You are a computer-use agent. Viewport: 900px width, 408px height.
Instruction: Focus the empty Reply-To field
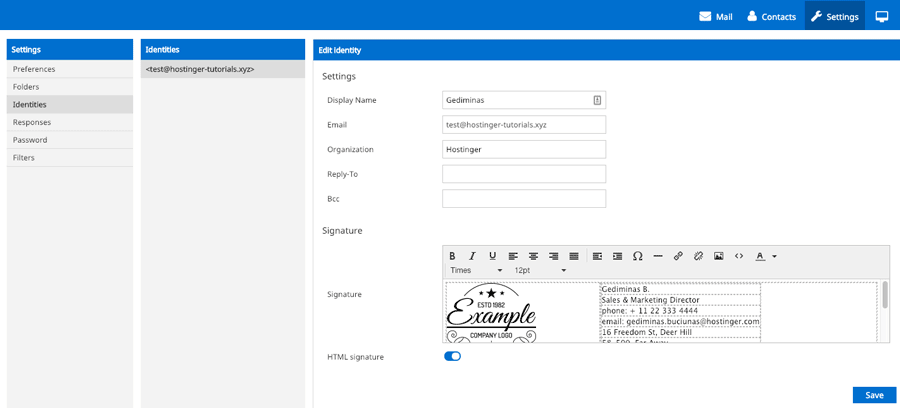tap(524, 174)
